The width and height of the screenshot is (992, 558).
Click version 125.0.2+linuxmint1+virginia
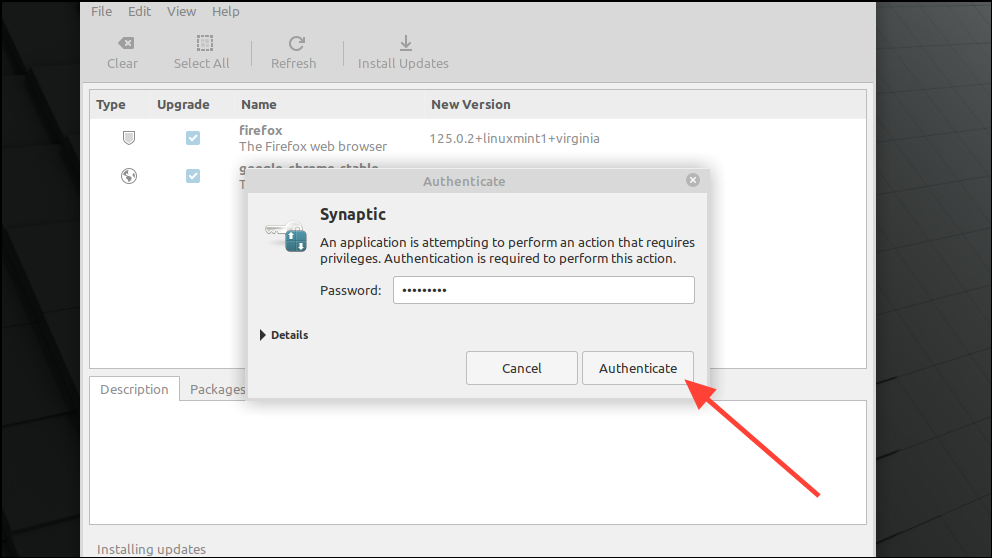pyautogui.click(x=514, y=139)
